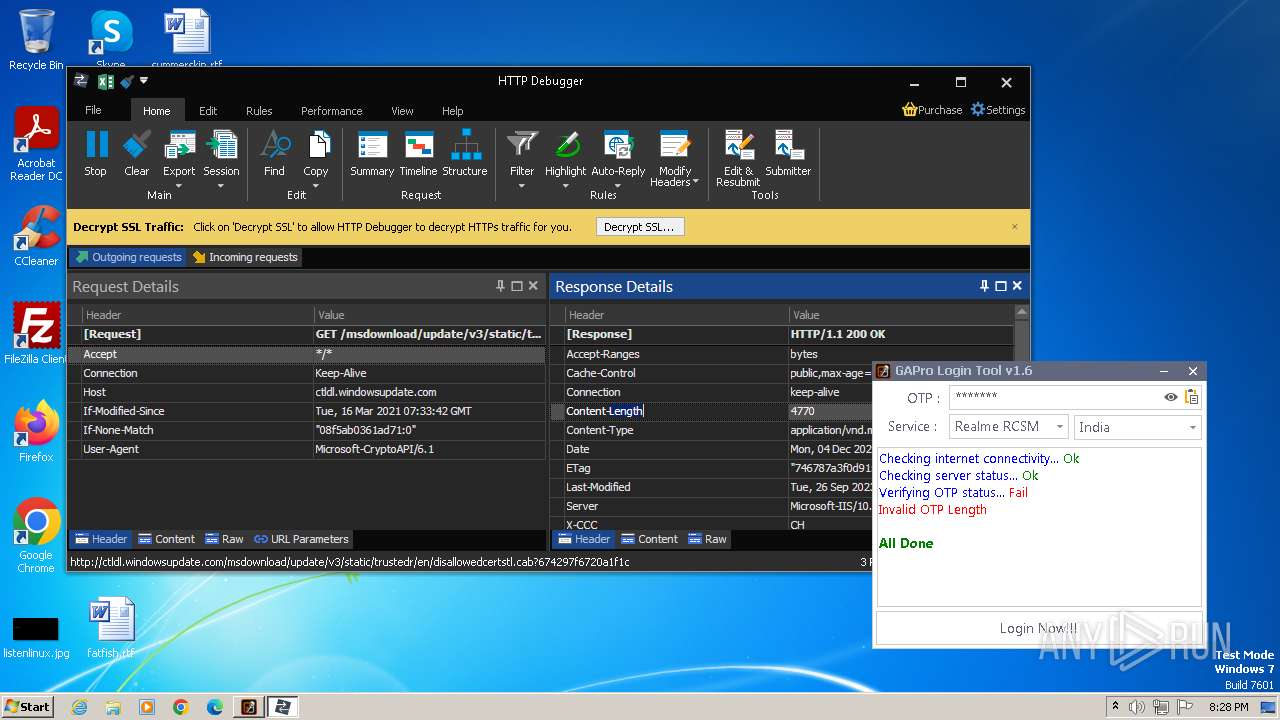Viewport: 1280px width, 720px height.
Task: Open the Export tool
Action: 179,146
